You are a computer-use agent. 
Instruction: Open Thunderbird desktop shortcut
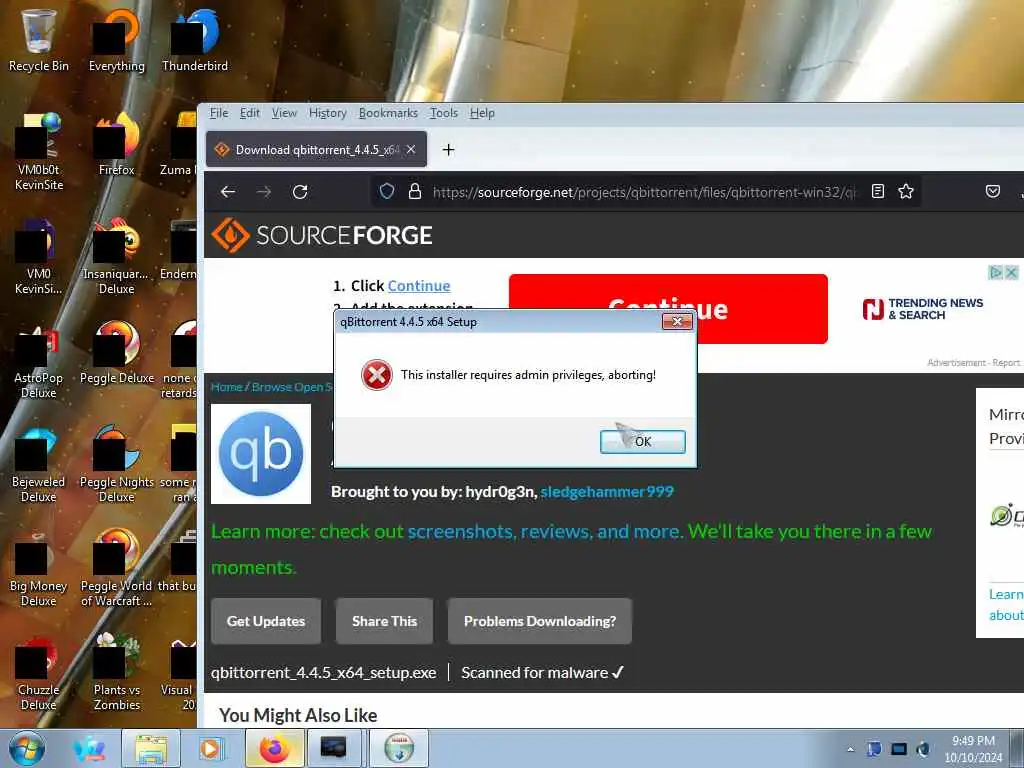tap(195, 40)
